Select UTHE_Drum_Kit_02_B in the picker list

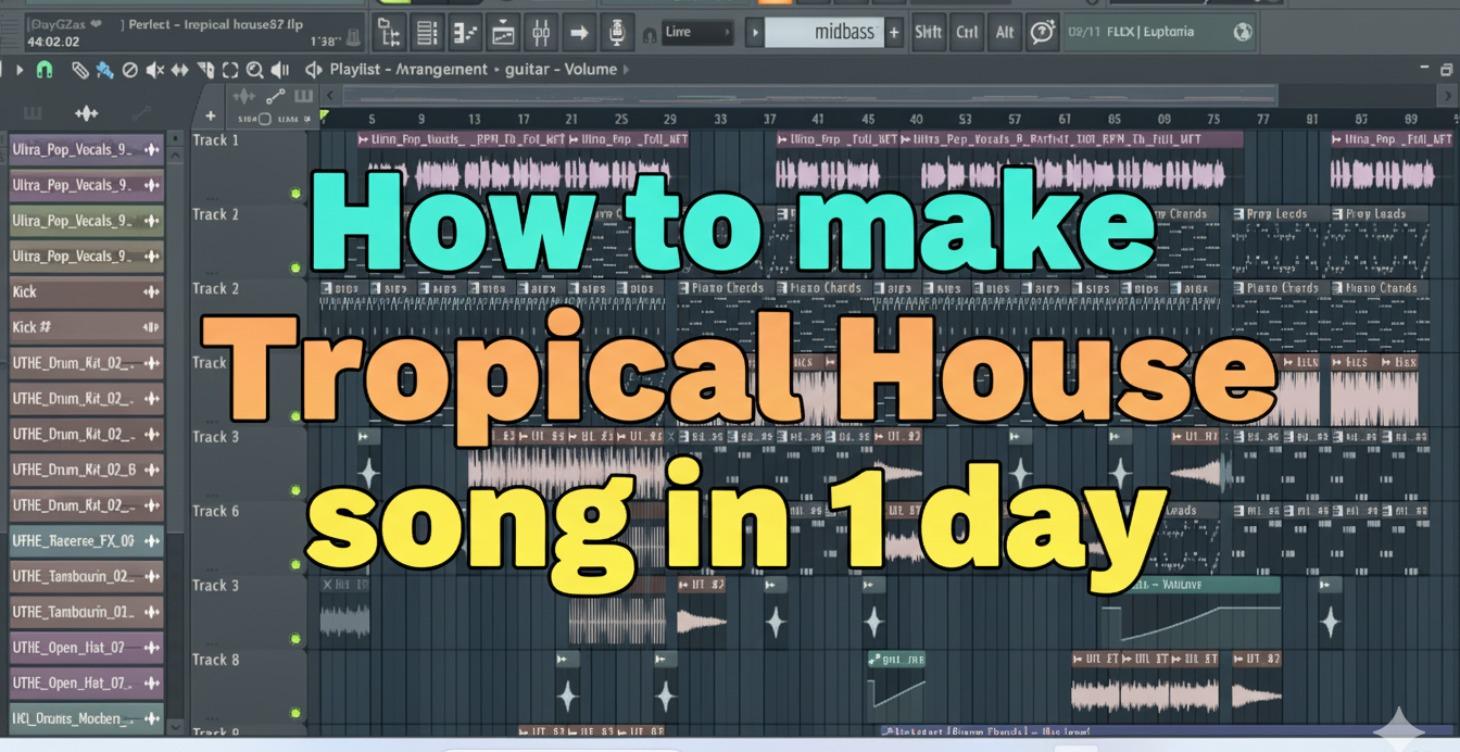86,469
